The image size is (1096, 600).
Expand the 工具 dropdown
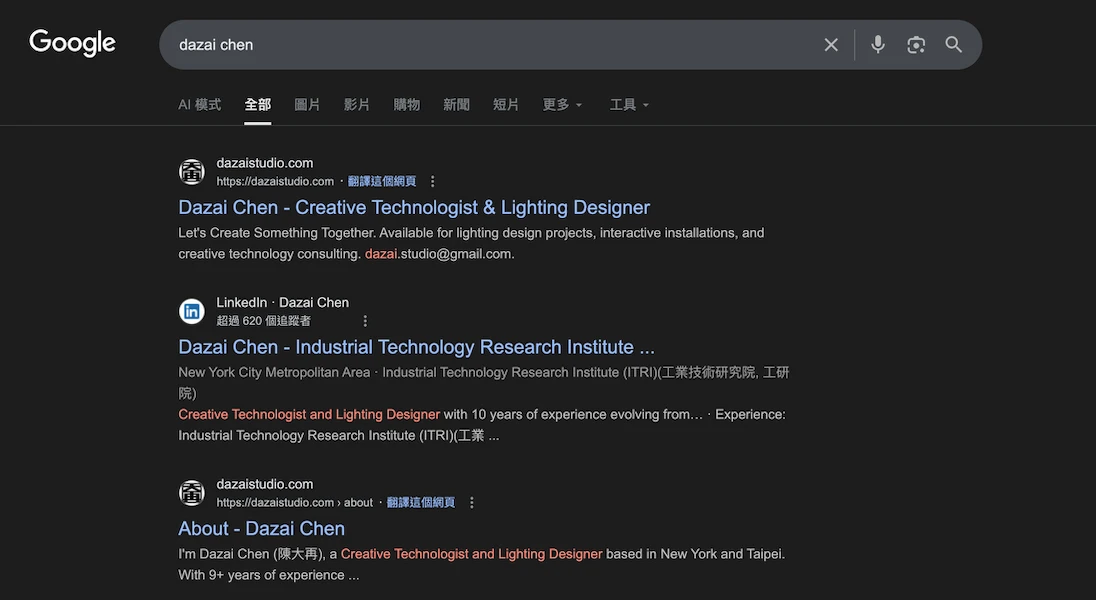(x=629, y=105)
